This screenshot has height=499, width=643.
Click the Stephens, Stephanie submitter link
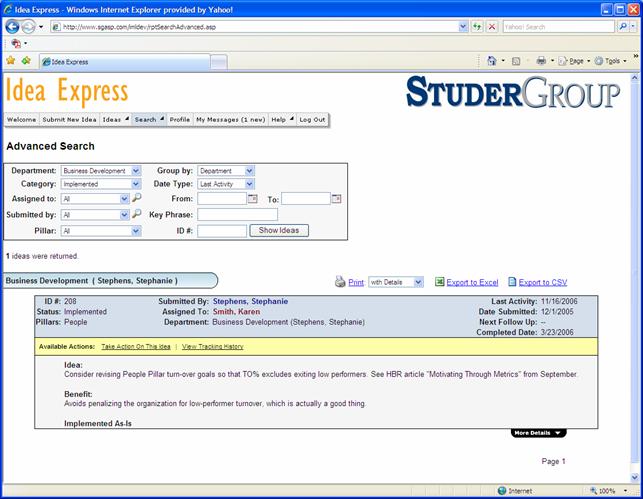coord(250,301)
